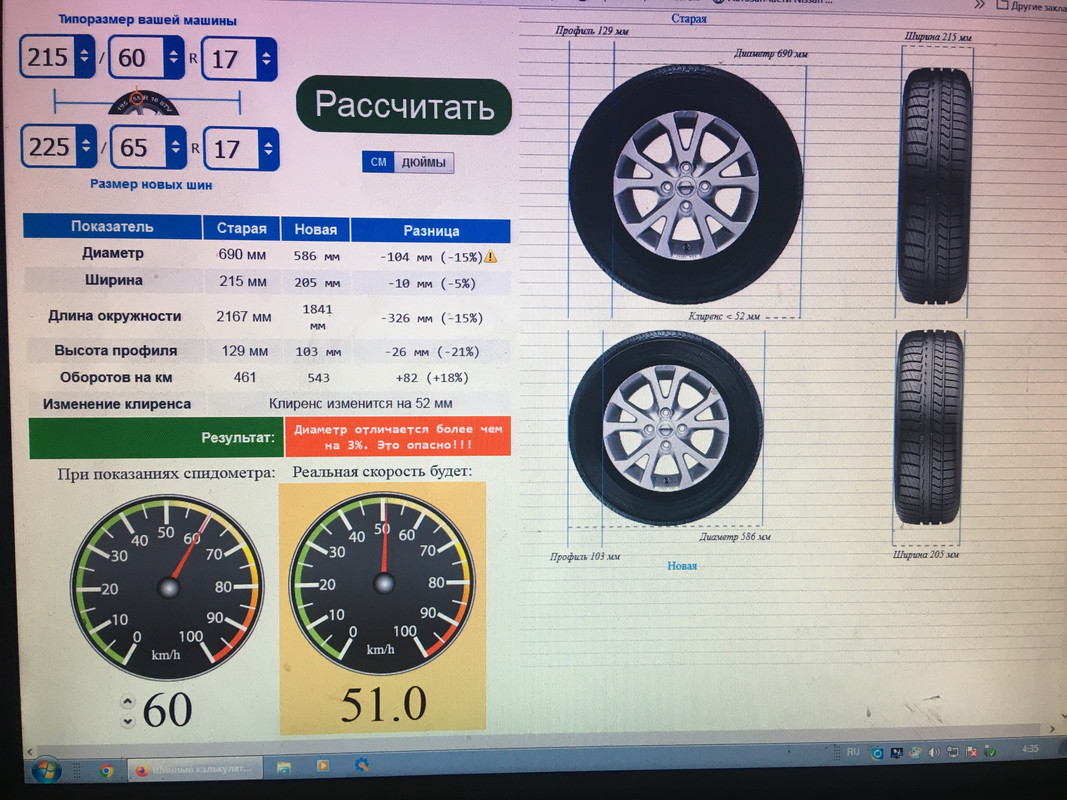Click the 2167 мм old circumference value
The image size is (1067, 800).
244,317
